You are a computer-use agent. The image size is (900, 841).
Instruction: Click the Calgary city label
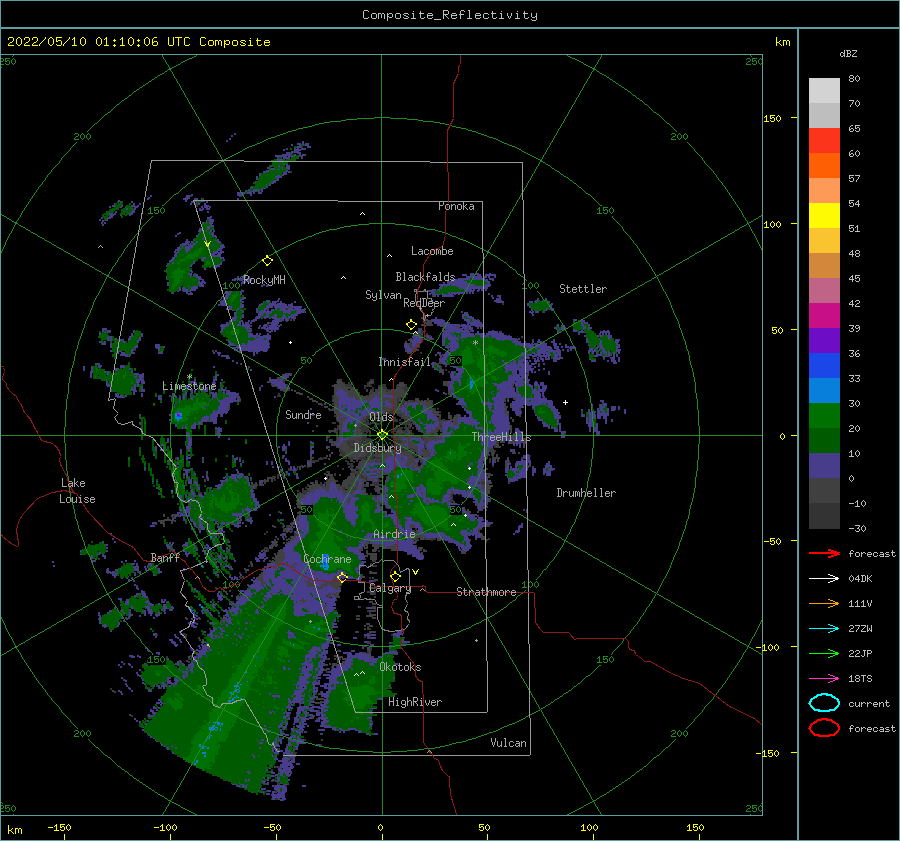(x=390, y=588)
